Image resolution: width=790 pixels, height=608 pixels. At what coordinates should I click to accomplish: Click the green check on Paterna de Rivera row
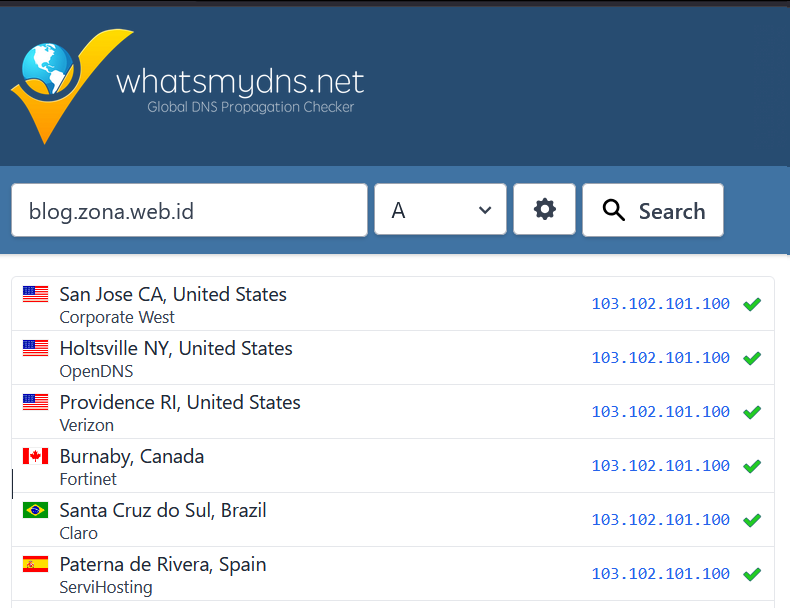tap(752, 574)
